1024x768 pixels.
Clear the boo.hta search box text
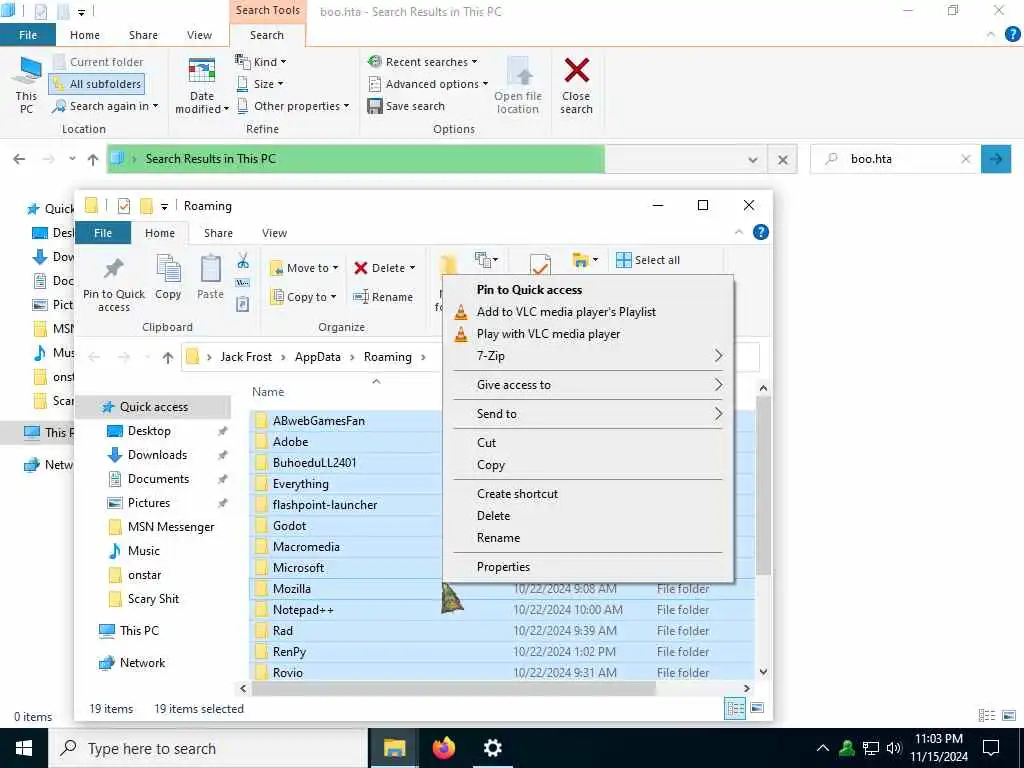(966, 159)
